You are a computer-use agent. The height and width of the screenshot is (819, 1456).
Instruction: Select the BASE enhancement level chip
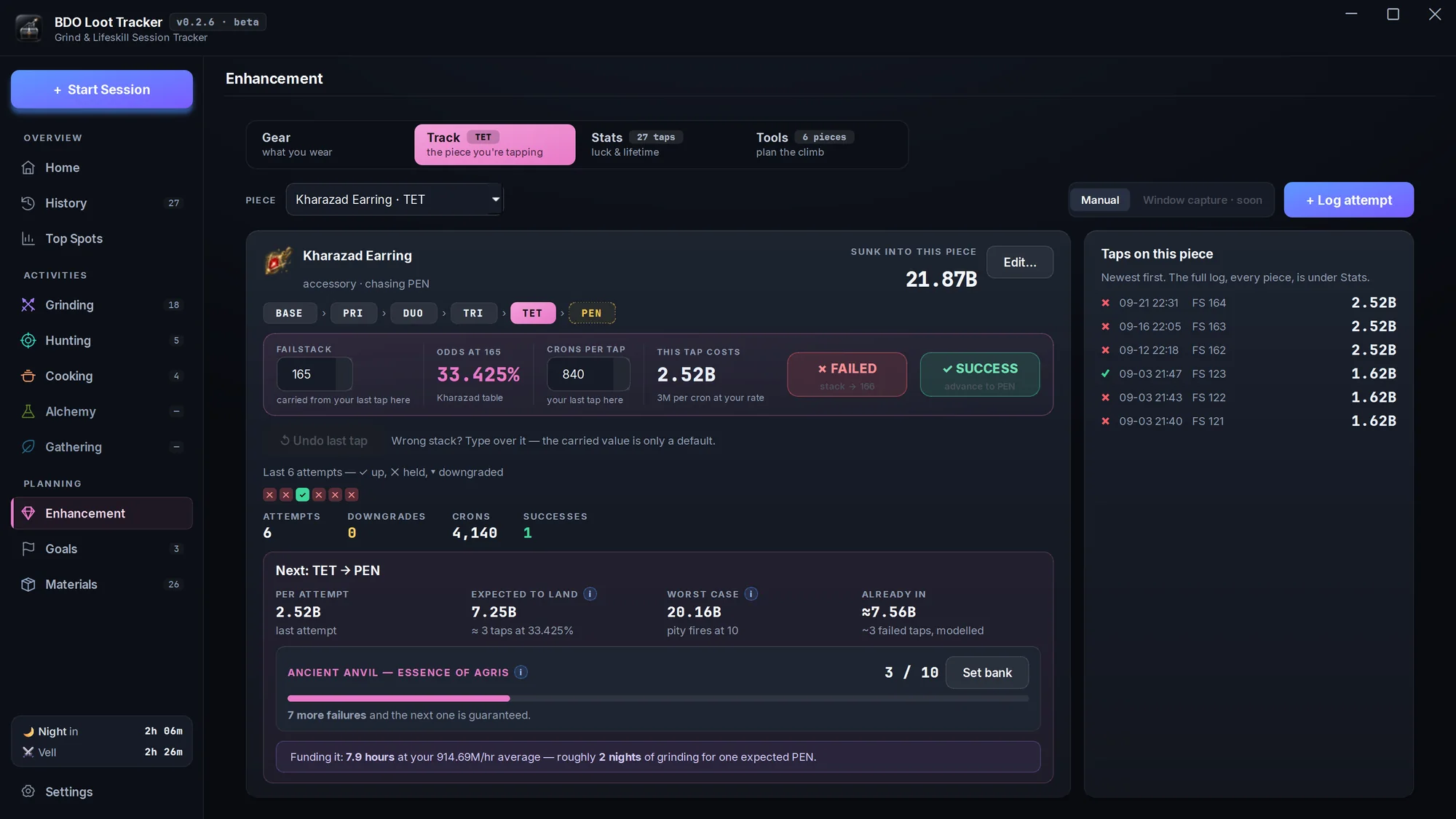[289, 313]
